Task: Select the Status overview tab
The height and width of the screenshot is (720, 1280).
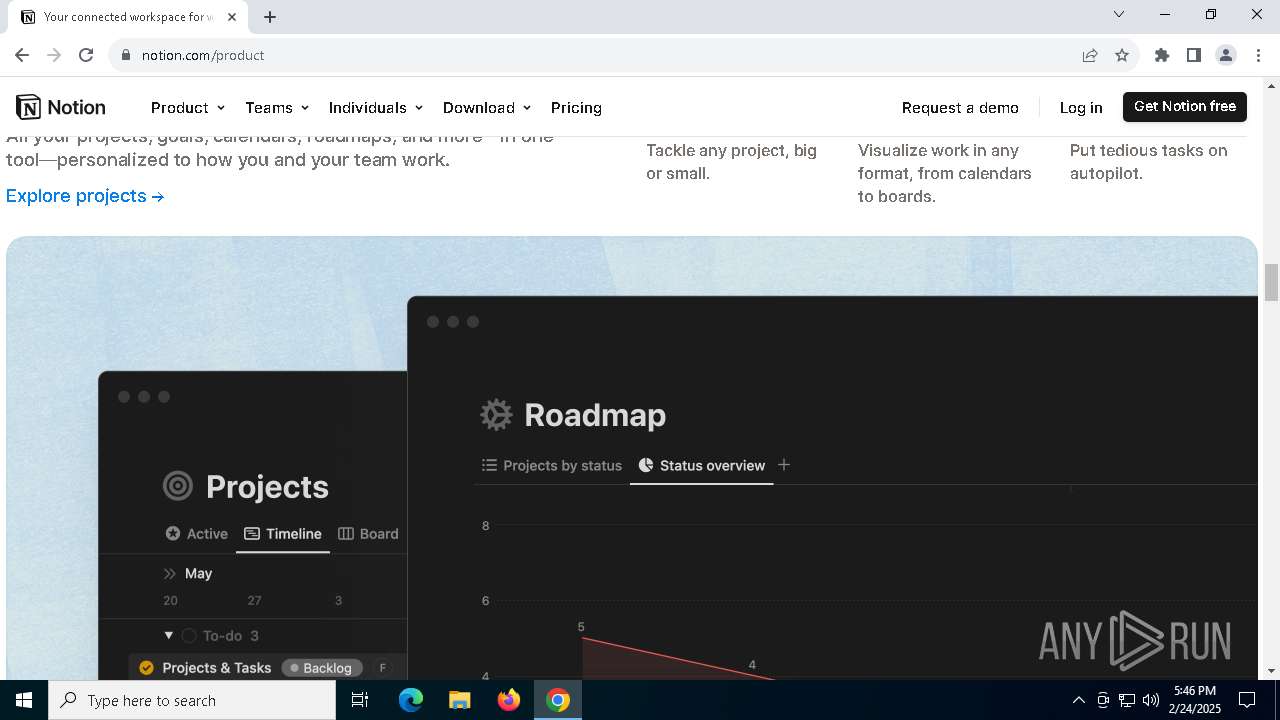Action: tap(701, 465)
